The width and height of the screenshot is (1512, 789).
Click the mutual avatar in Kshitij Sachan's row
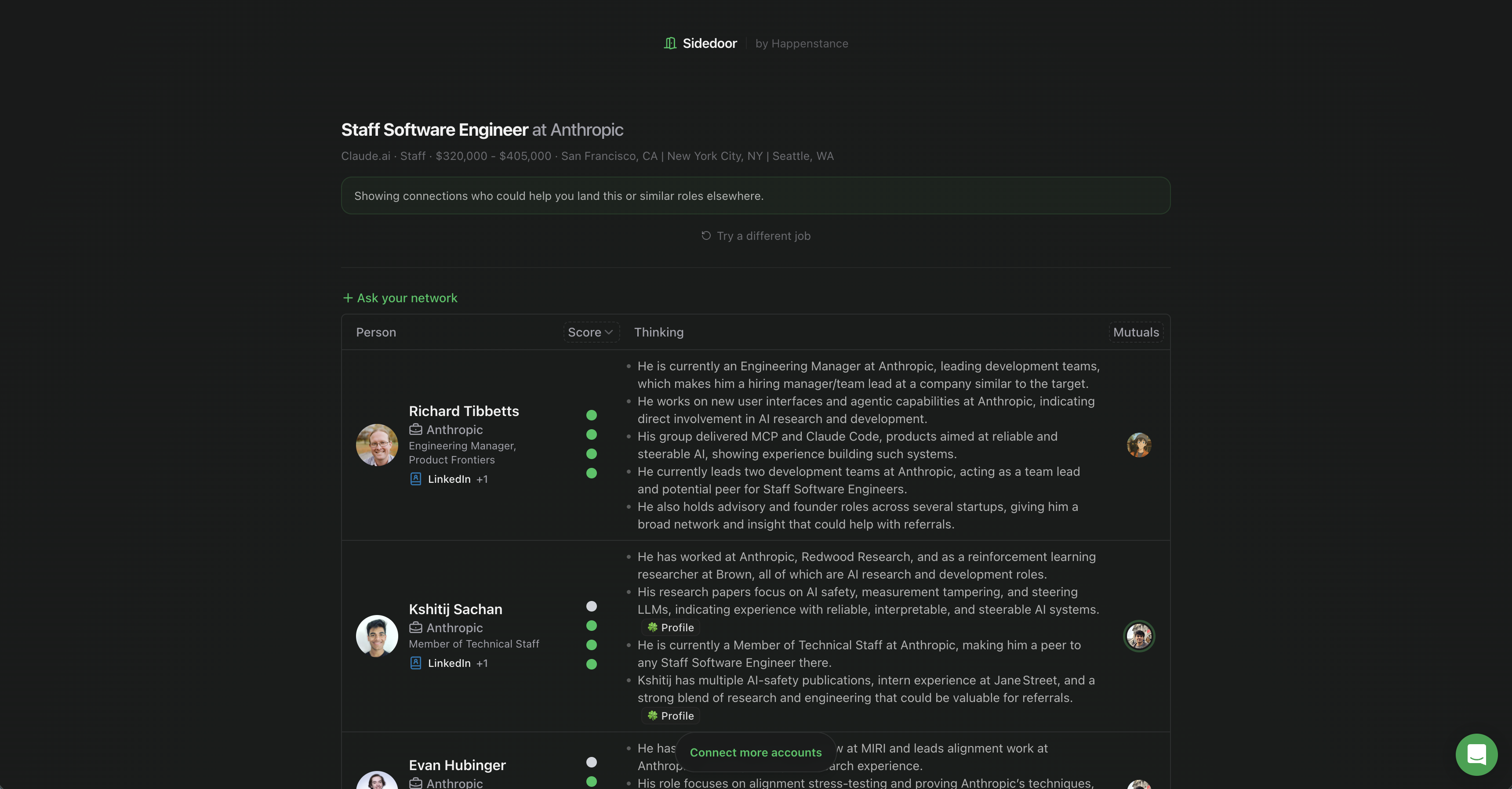(x=1139, y=636)
